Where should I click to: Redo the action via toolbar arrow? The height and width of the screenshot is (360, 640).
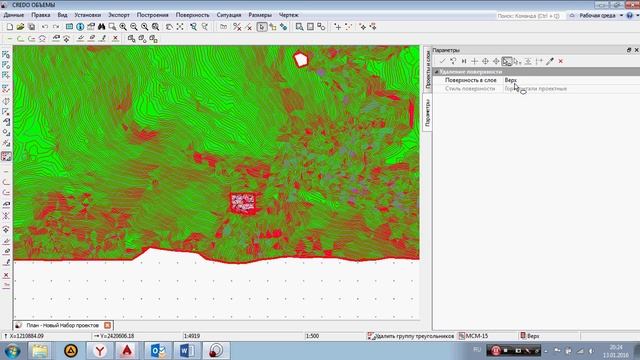click(x=56, y=27)
